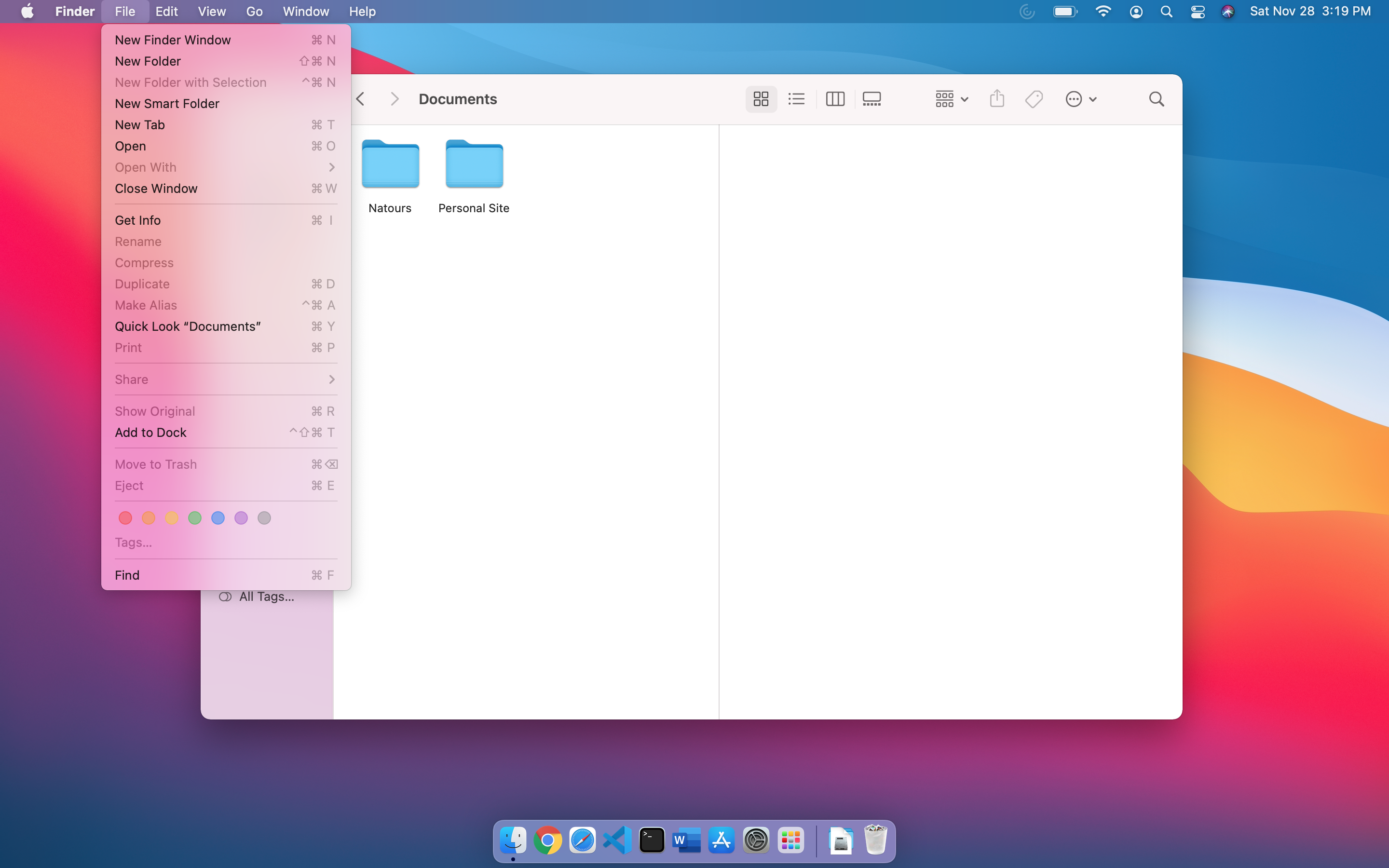Click the user account menu bar icon

1136,12
